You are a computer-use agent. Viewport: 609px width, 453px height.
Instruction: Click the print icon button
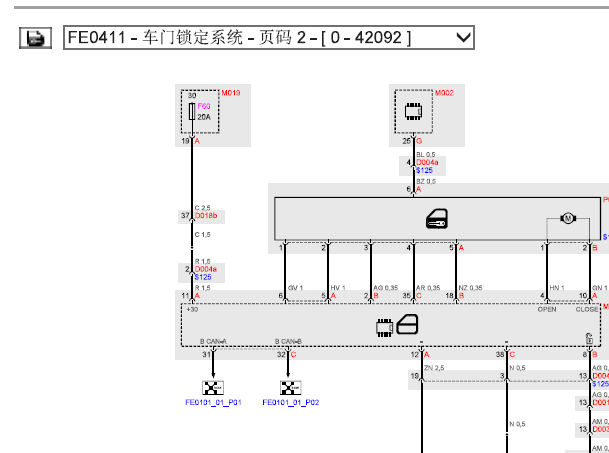click(35, 38)
